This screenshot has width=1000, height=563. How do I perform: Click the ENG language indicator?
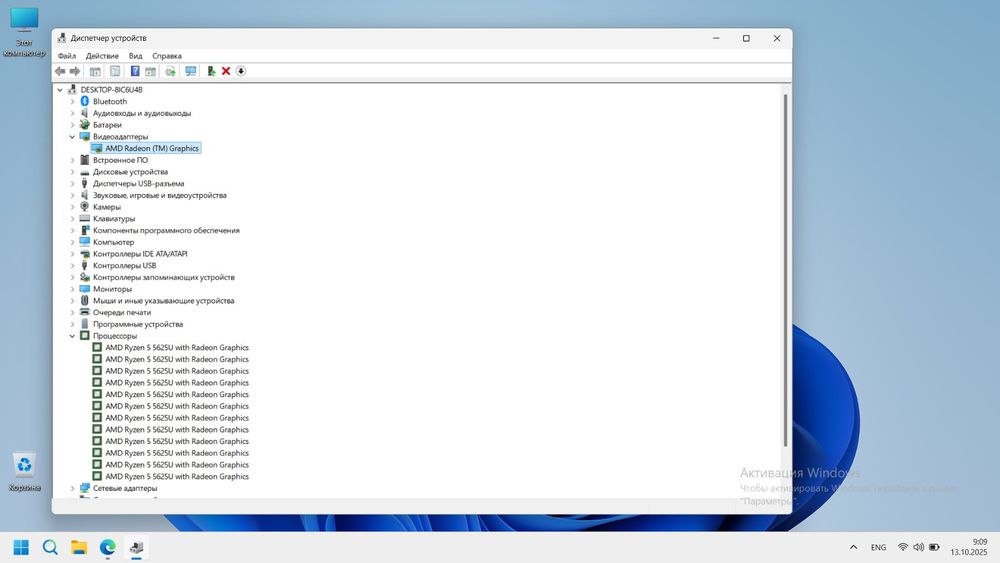point(878,547)
